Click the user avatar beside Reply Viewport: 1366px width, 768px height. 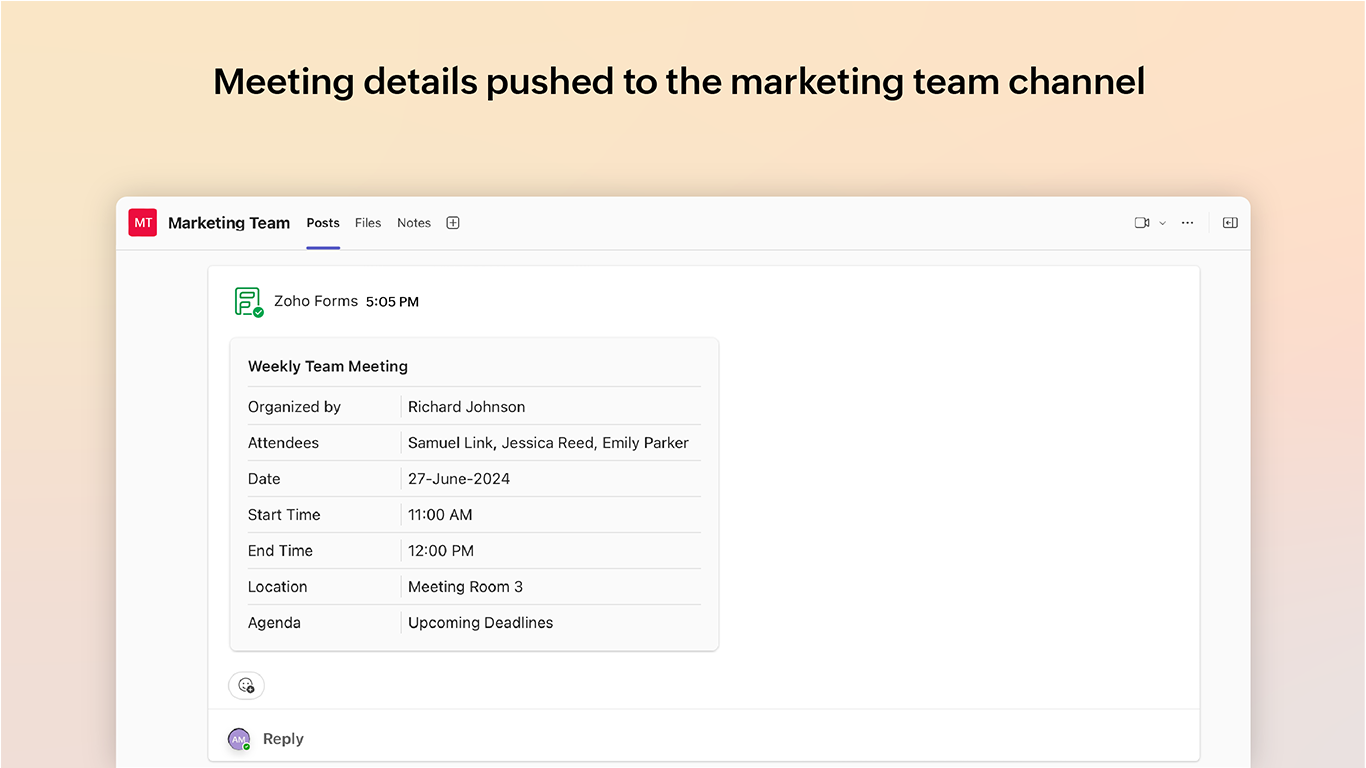pyautogui.click(x=238, y=739)
